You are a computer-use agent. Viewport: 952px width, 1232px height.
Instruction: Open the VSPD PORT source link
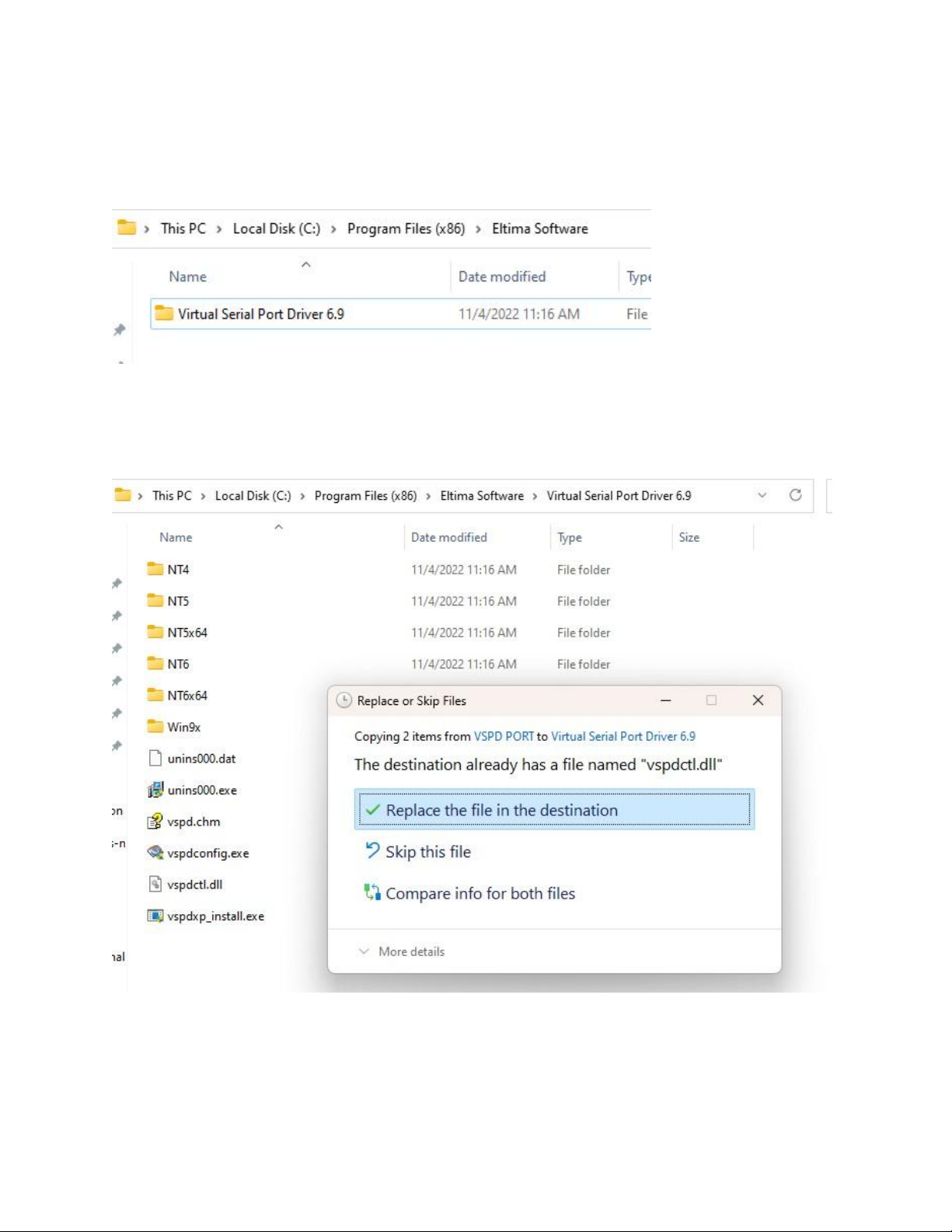(x=504, y=736)
